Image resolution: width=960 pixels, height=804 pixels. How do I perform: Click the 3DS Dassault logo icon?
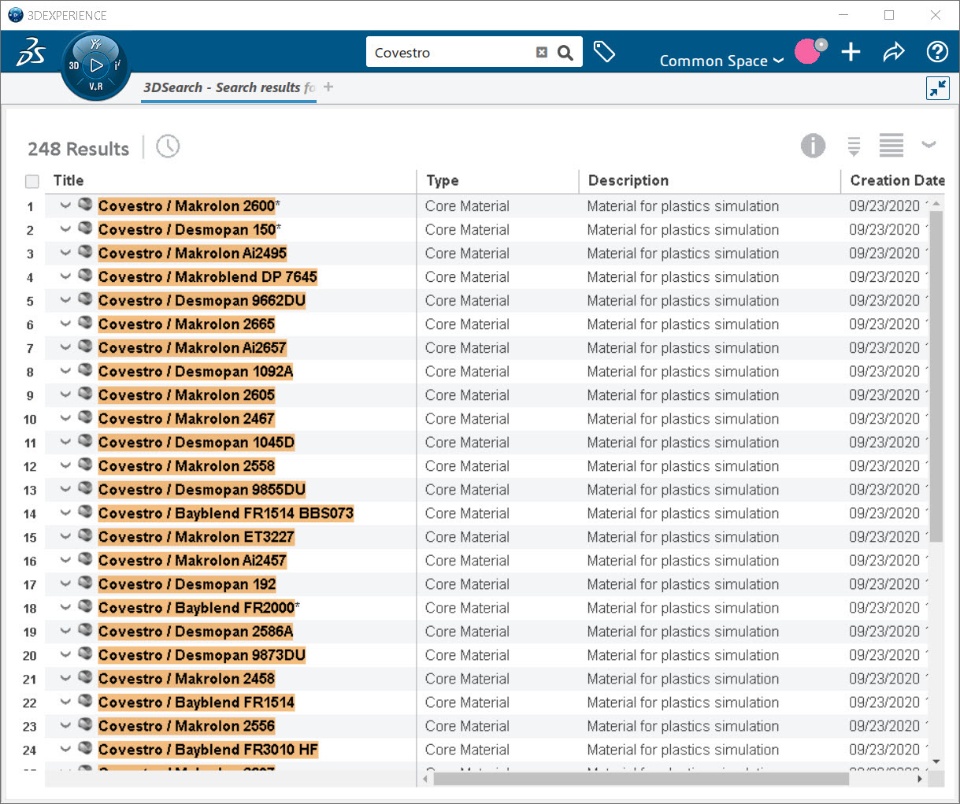(x=31, y=51)
